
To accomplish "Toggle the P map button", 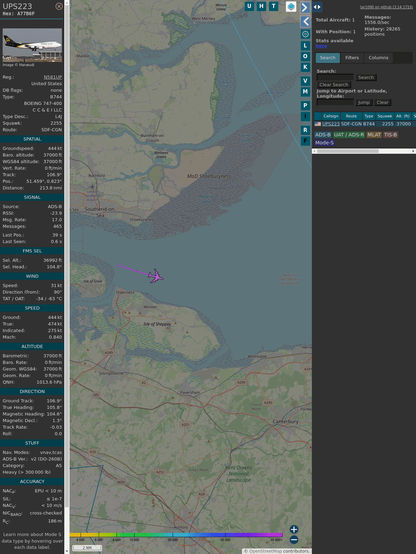I will (x=305, y=105).
